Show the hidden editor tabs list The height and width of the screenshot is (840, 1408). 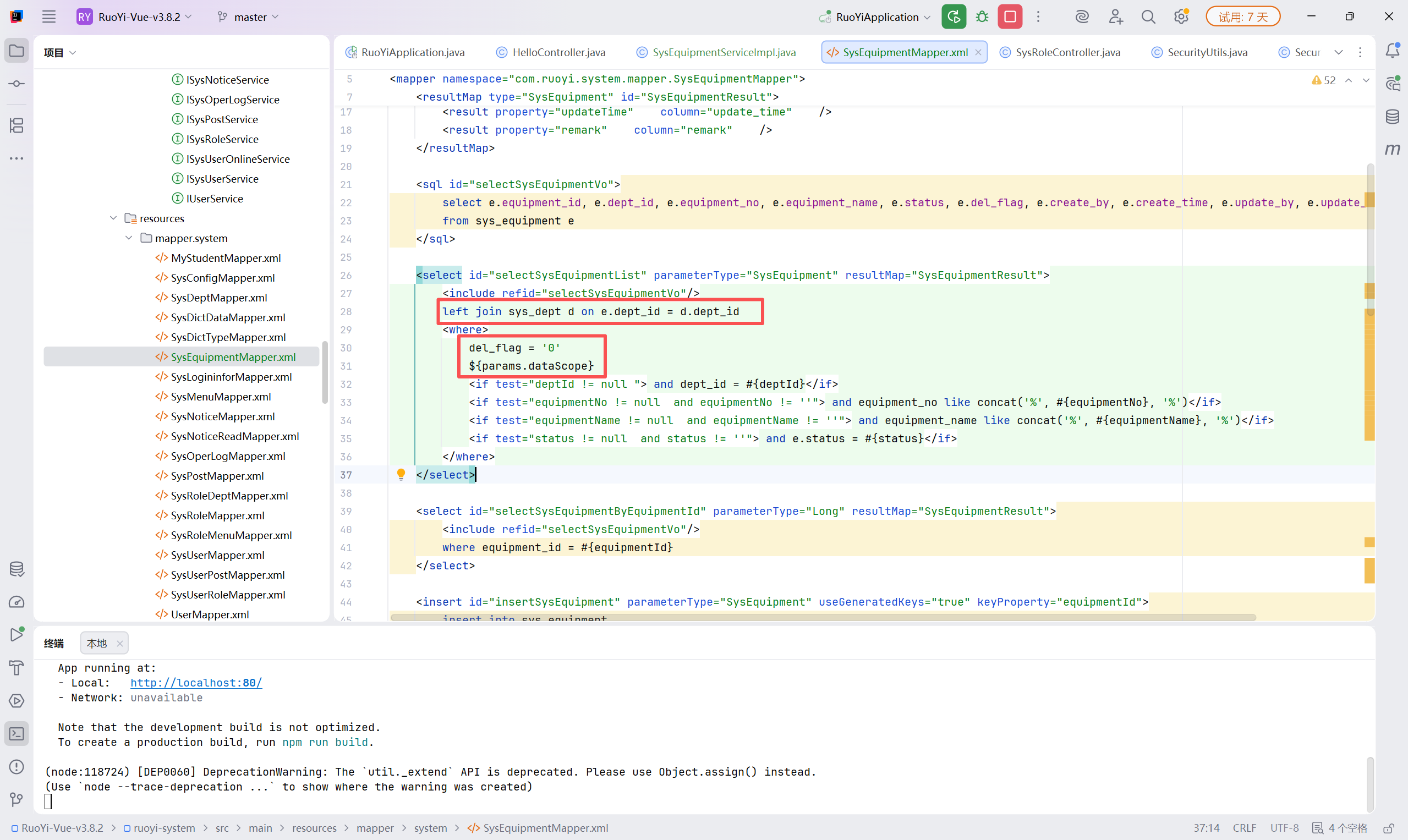click(1339, 52)
